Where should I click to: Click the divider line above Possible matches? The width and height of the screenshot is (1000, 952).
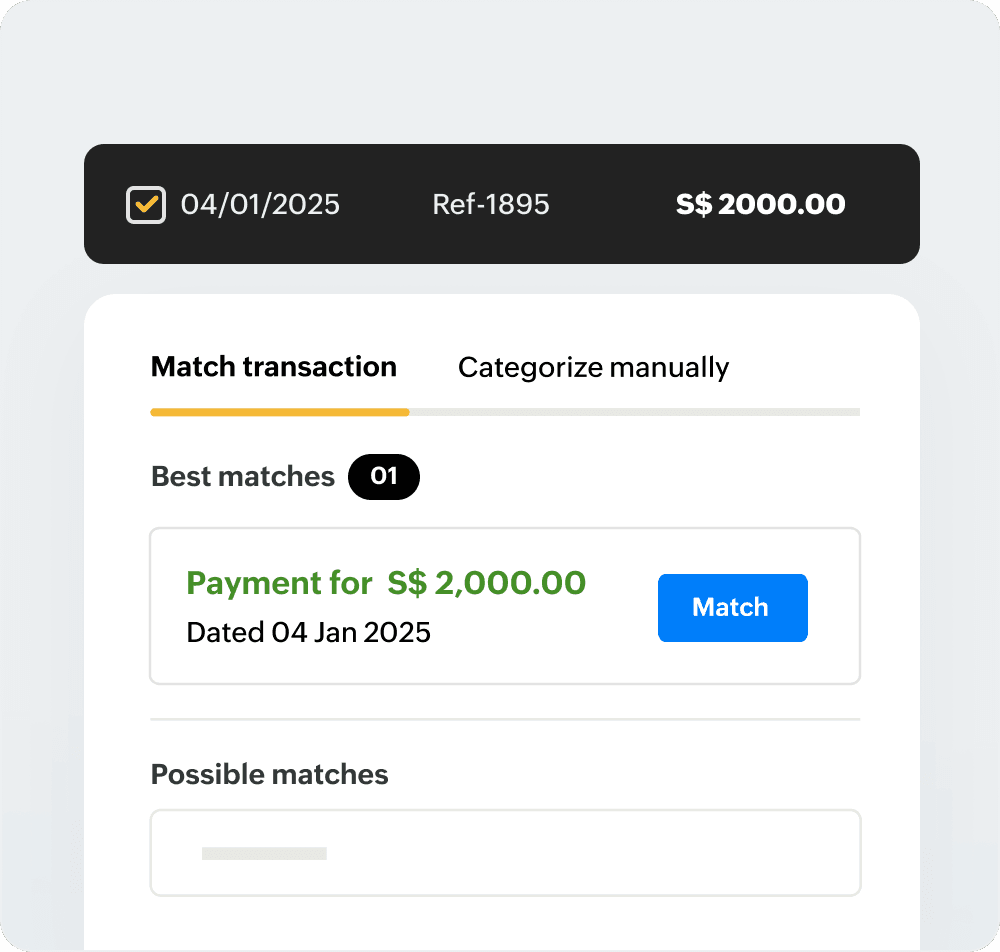(x=505, y=719)
